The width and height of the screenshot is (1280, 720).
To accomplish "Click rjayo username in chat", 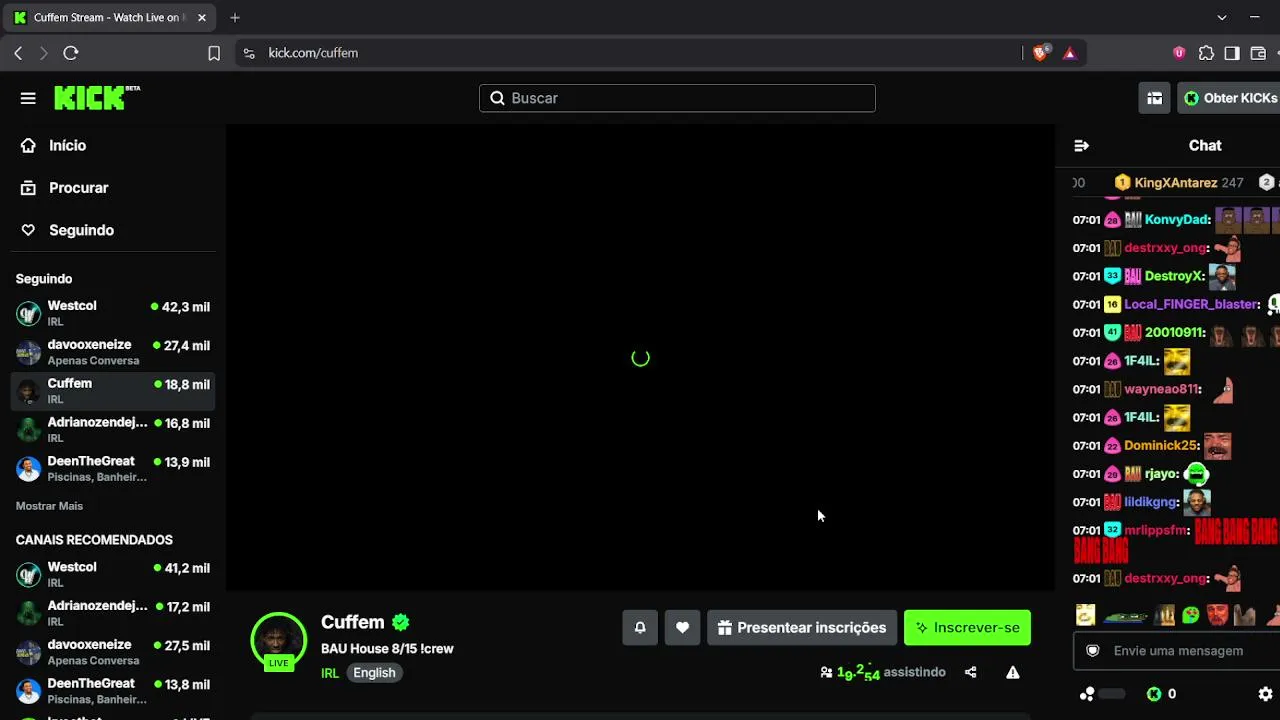I will (x=1161, y=474).
